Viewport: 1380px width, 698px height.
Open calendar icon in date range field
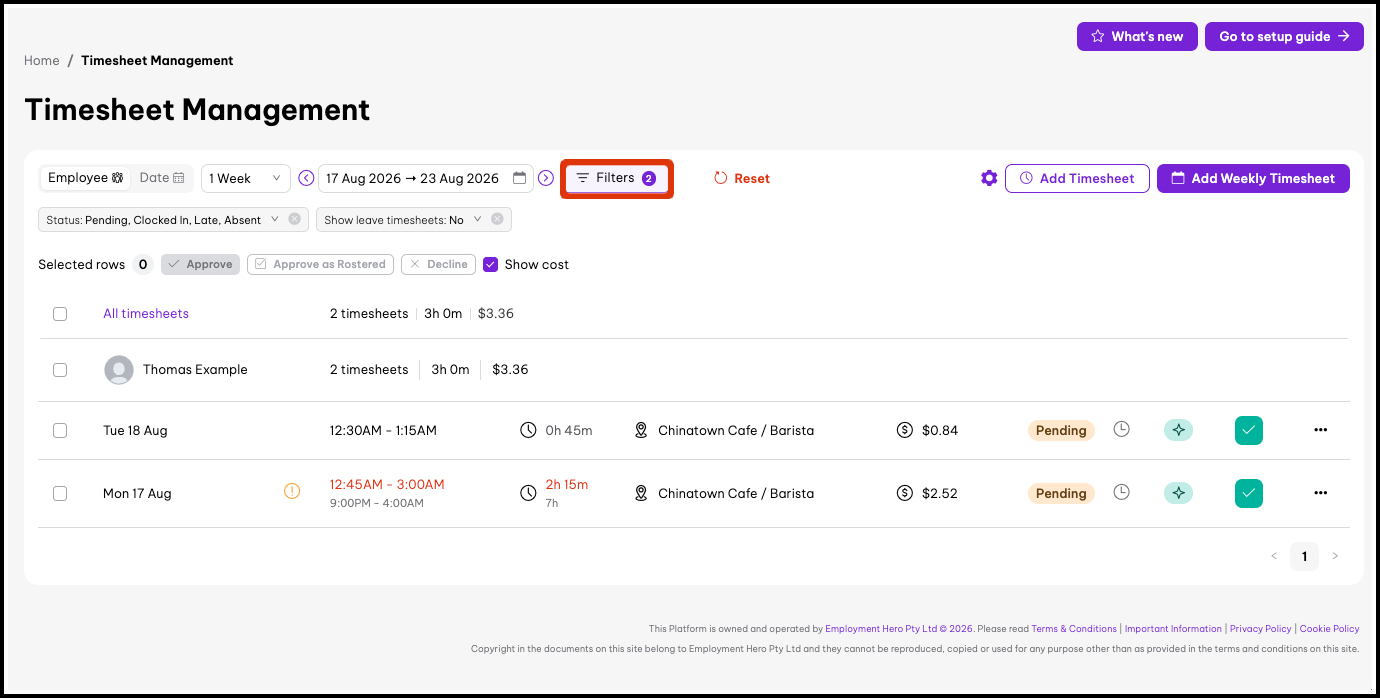[519, 178]
